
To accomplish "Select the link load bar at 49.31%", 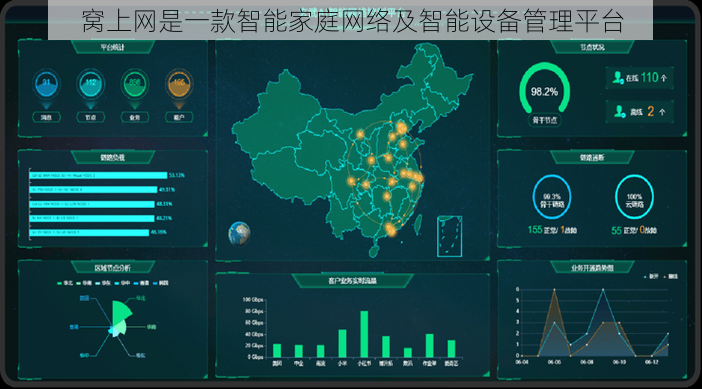I will click(93, 189).
